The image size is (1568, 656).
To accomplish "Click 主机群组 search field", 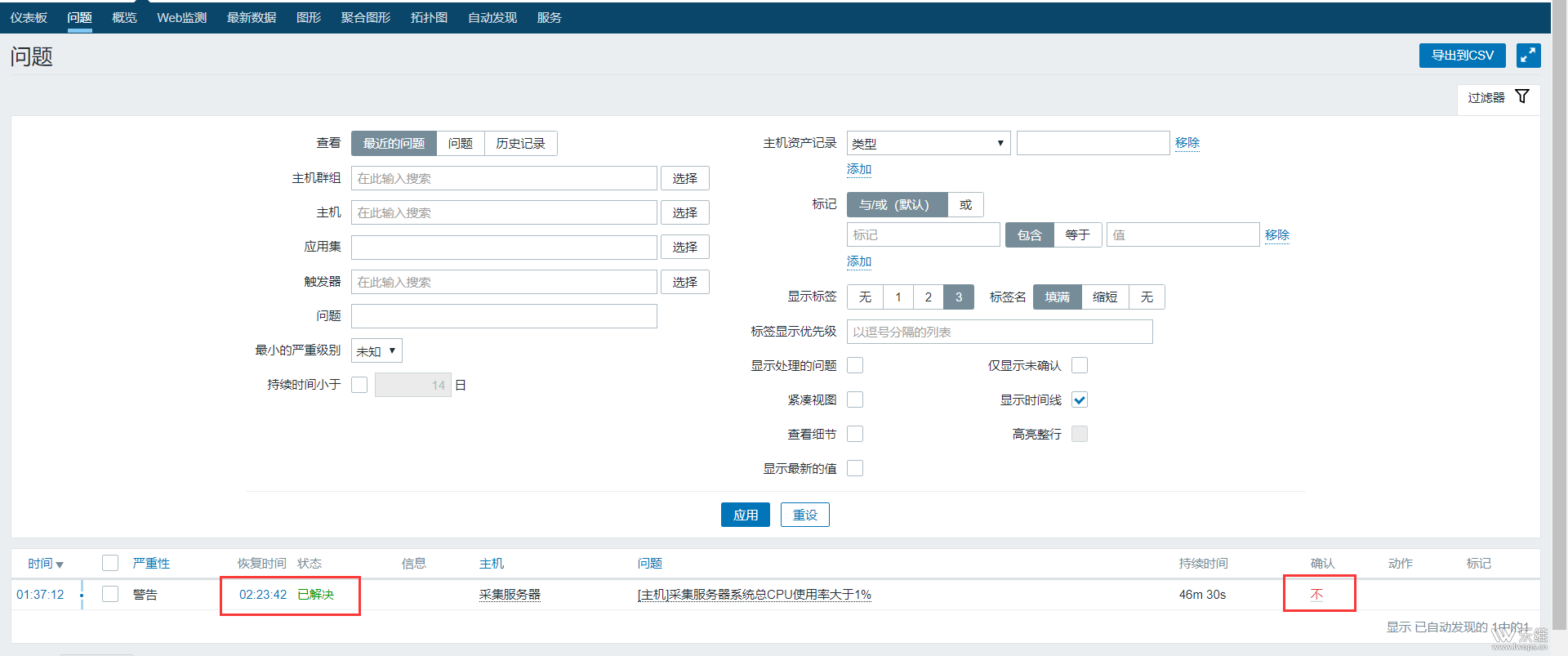I will click(x=504, y=178).
